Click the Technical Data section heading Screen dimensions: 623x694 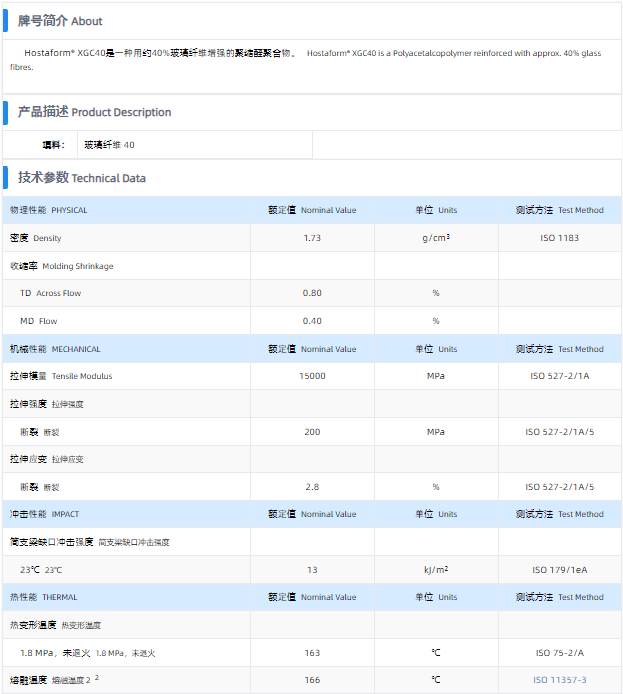click(82, 178)
